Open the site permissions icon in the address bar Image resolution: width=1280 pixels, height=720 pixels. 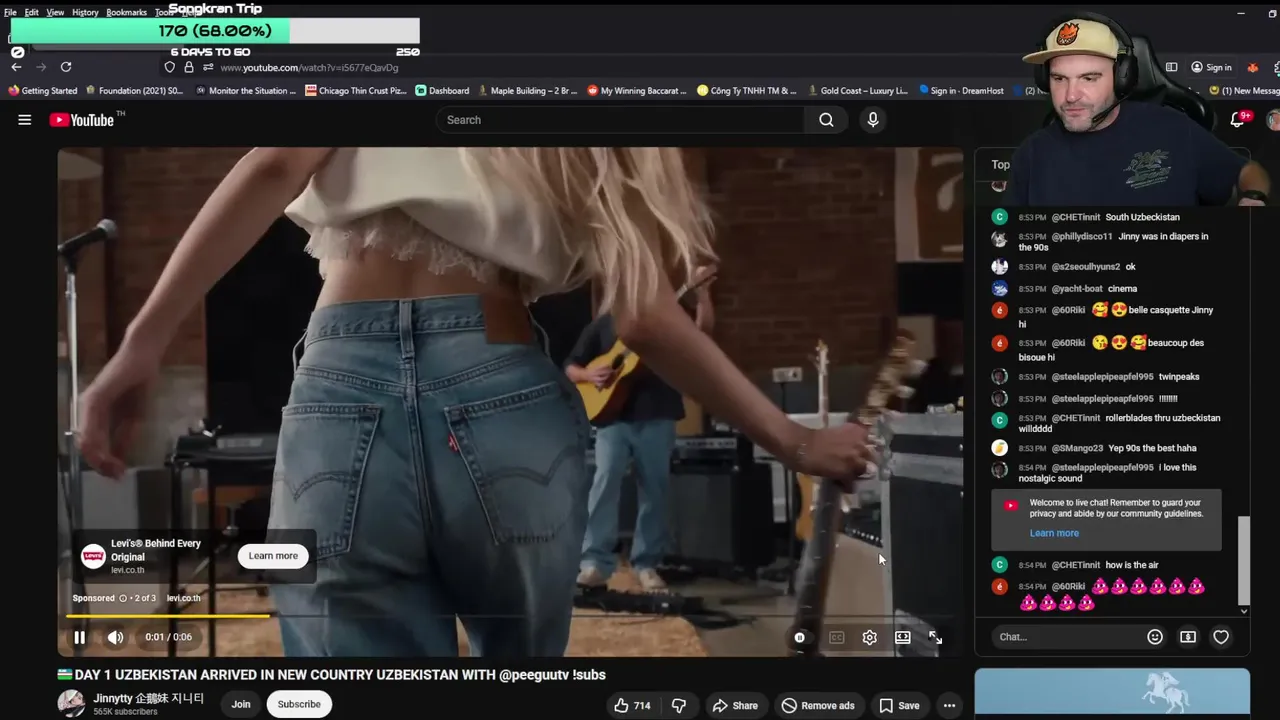[x=208, y=67]
